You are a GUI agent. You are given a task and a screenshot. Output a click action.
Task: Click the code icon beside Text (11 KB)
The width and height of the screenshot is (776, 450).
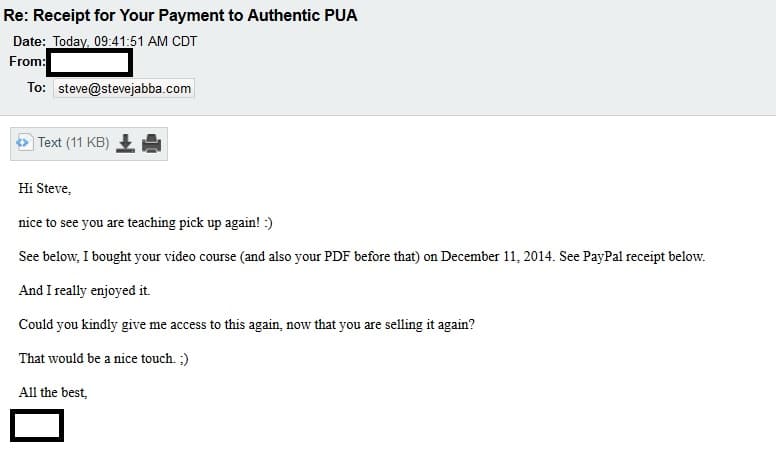23,143
